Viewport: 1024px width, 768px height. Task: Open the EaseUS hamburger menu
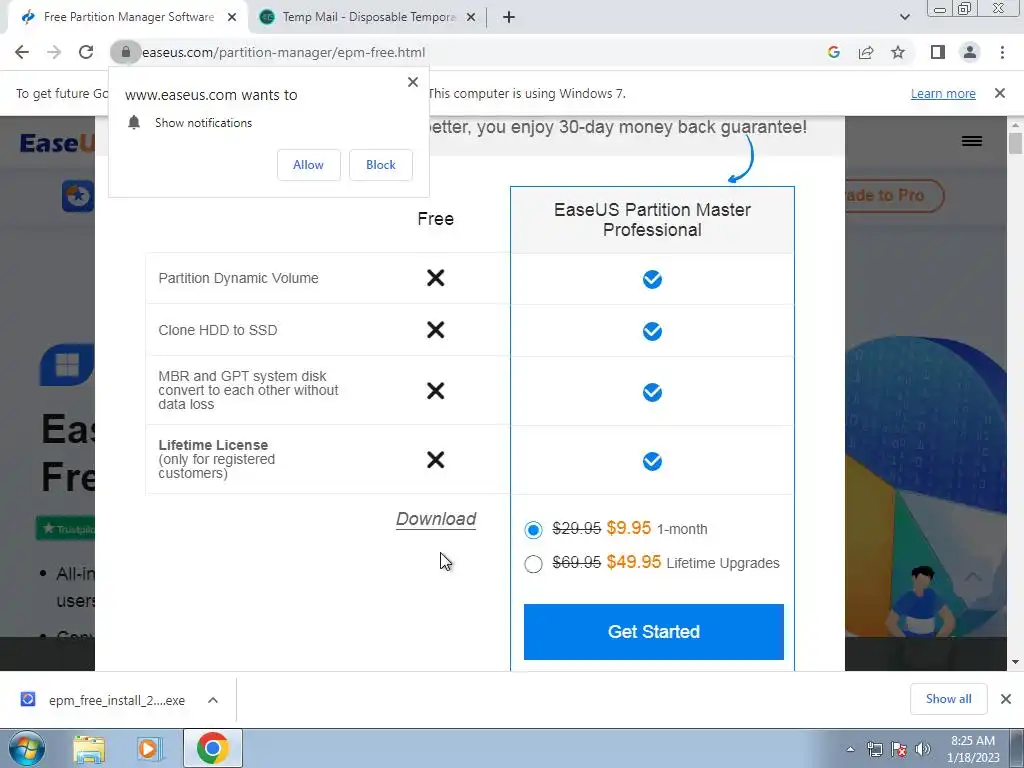972,141
